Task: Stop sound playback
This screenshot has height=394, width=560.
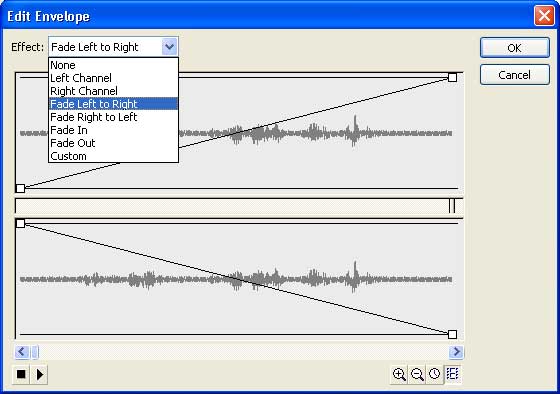Action: tap(21, 374)
